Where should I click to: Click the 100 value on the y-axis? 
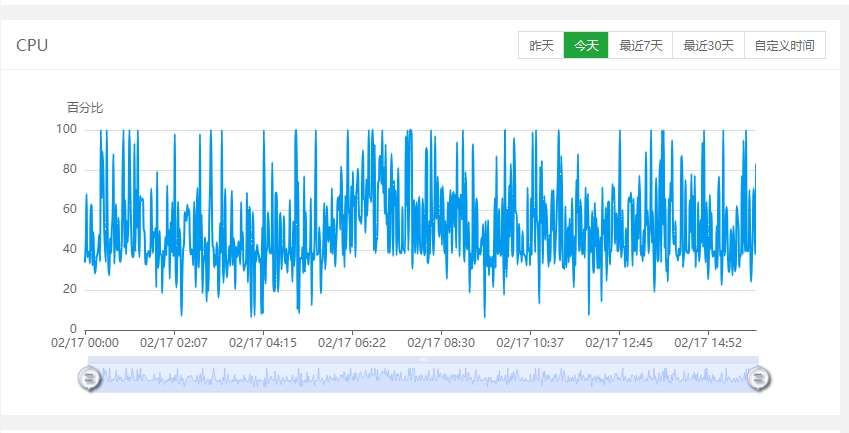[x=67, y=129]
